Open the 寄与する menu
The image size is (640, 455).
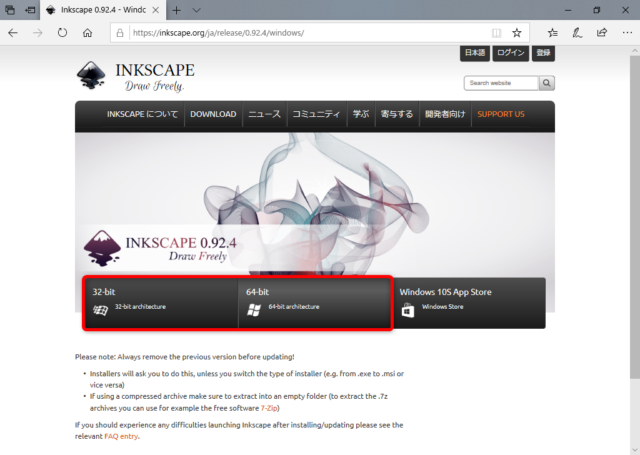point(397,114)
